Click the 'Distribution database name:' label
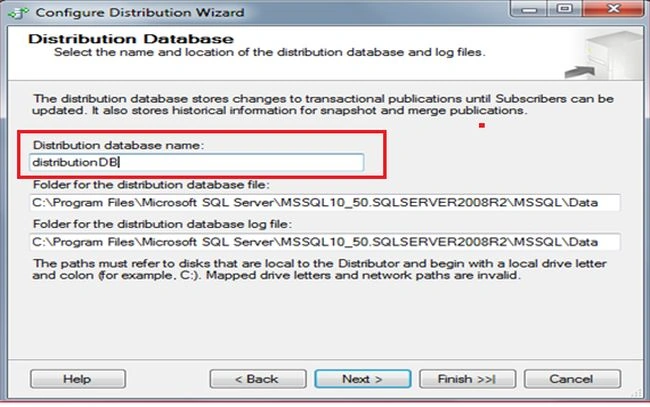The height and width of the screenshot is (407, 650). (x=119, y=145)
